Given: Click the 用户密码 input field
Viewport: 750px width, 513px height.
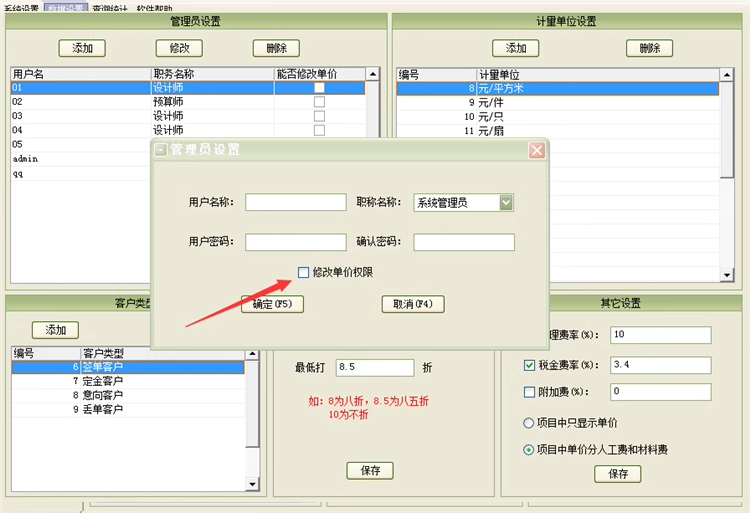Looking at the screenshot, I should (296, 242).
